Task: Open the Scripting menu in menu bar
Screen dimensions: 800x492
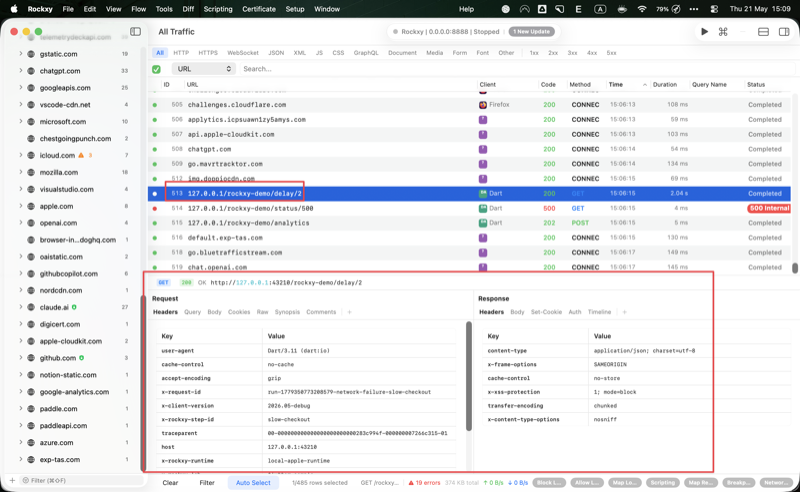Action: point(218,9)
